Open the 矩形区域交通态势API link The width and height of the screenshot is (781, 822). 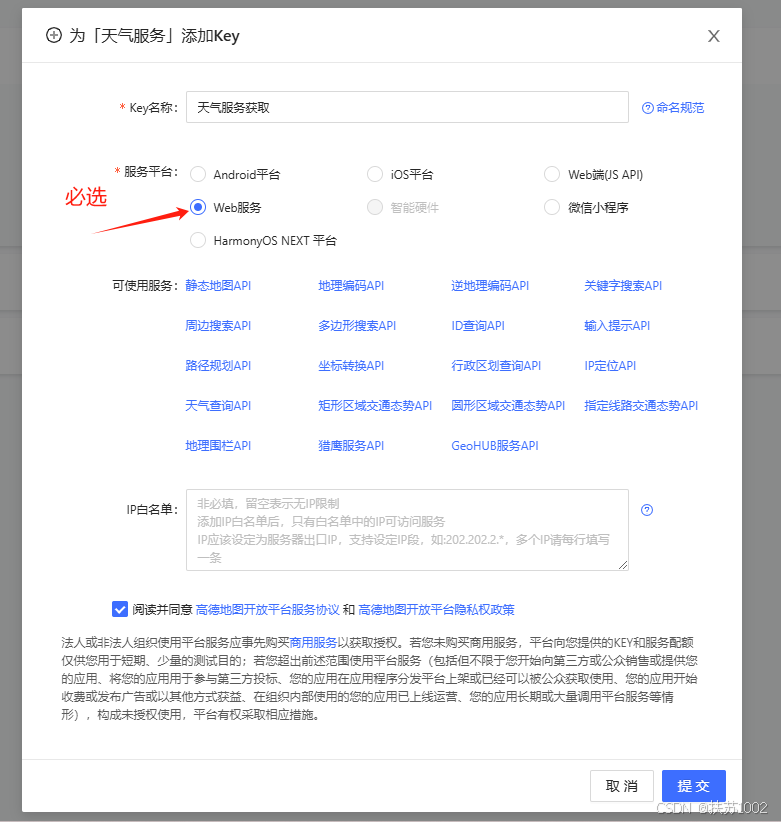click(x=375, y=406)
